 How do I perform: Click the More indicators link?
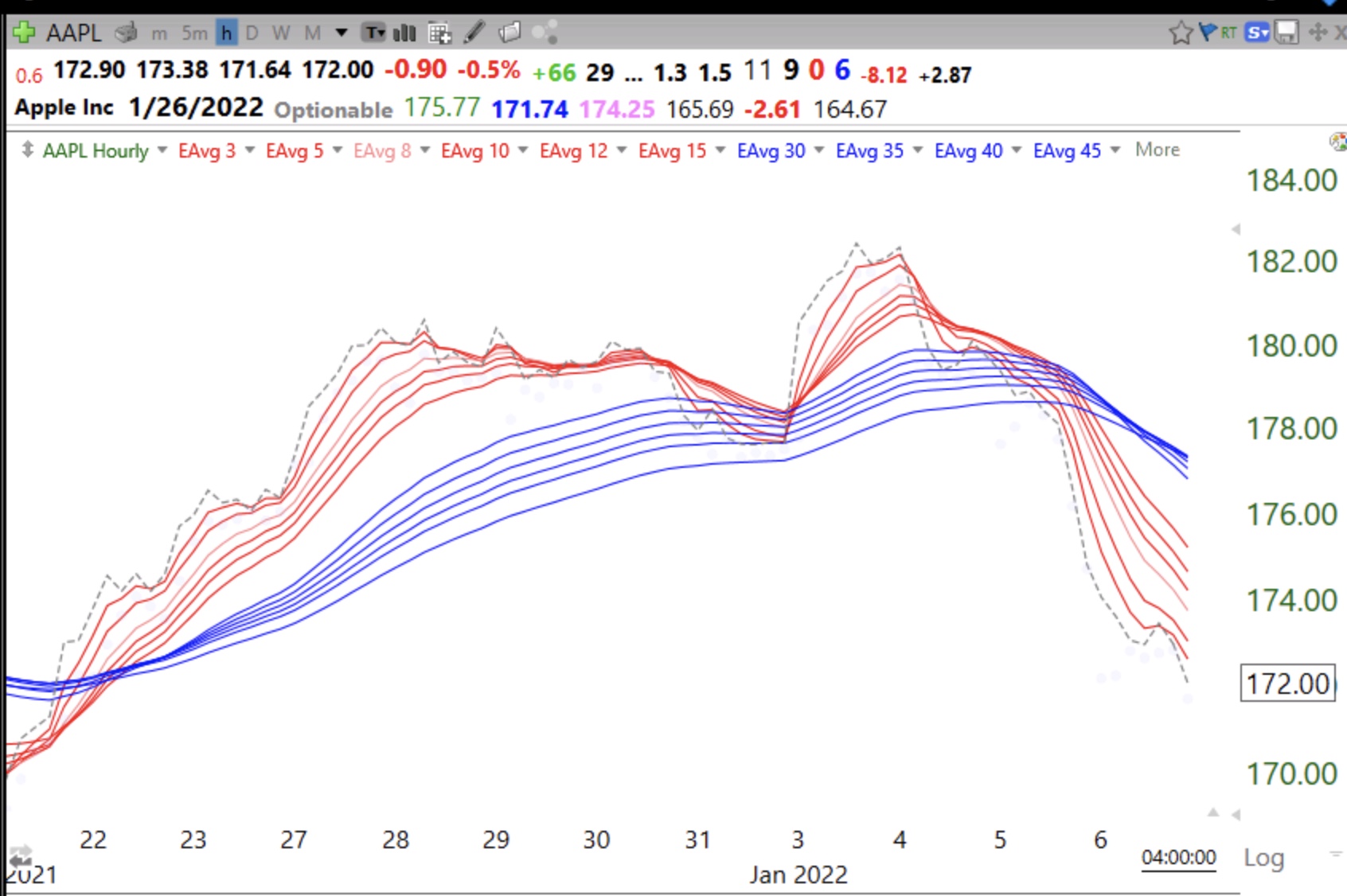pyautogui.click(x=1157, y=150)
